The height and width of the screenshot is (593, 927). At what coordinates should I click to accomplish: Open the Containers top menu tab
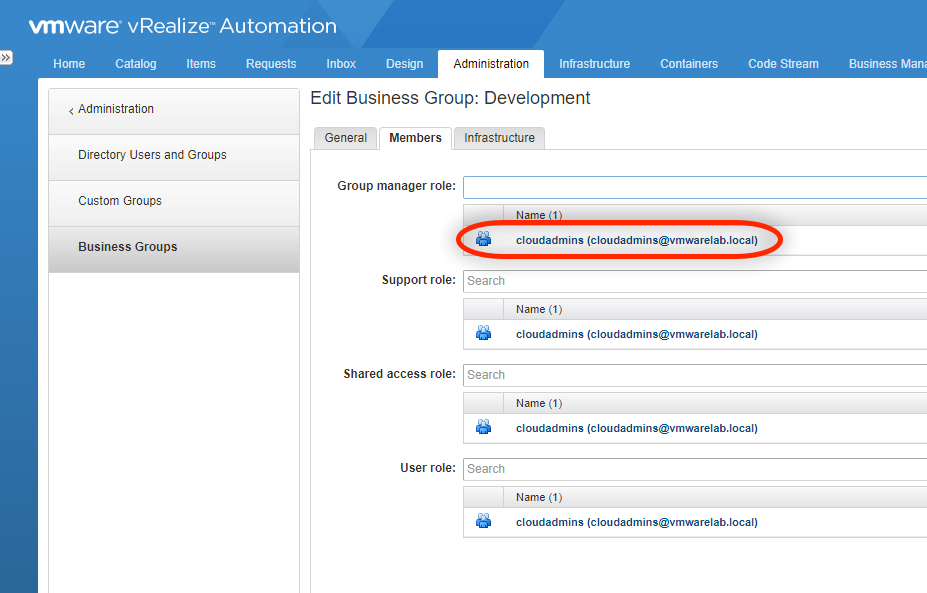coord(689,64)
